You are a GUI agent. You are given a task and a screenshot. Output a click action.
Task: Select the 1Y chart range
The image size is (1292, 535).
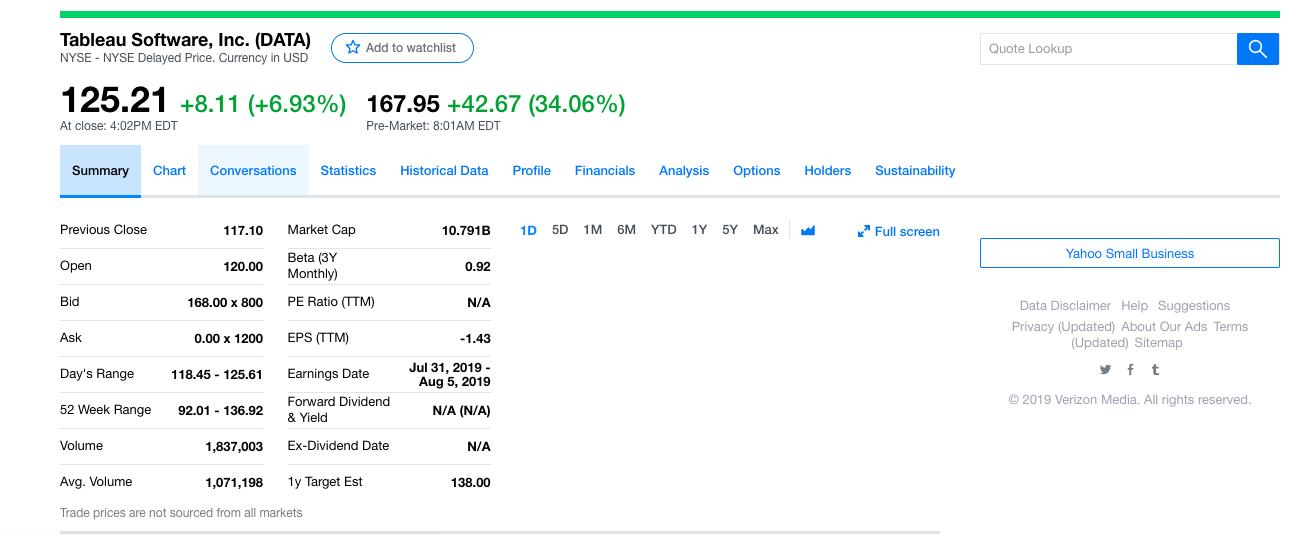pyautogui.click(x=699, y=230)
